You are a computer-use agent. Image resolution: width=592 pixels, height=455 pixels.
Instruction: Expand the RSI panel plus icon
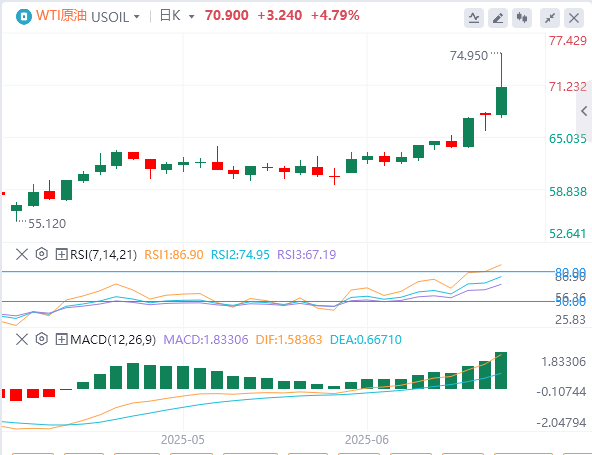[61, 254]
